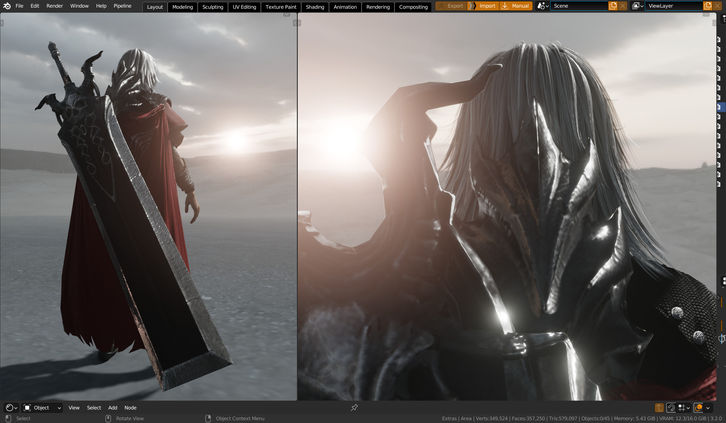Click the right viewport region corner icon
This screenshot has width=726, height=423.
706,15
